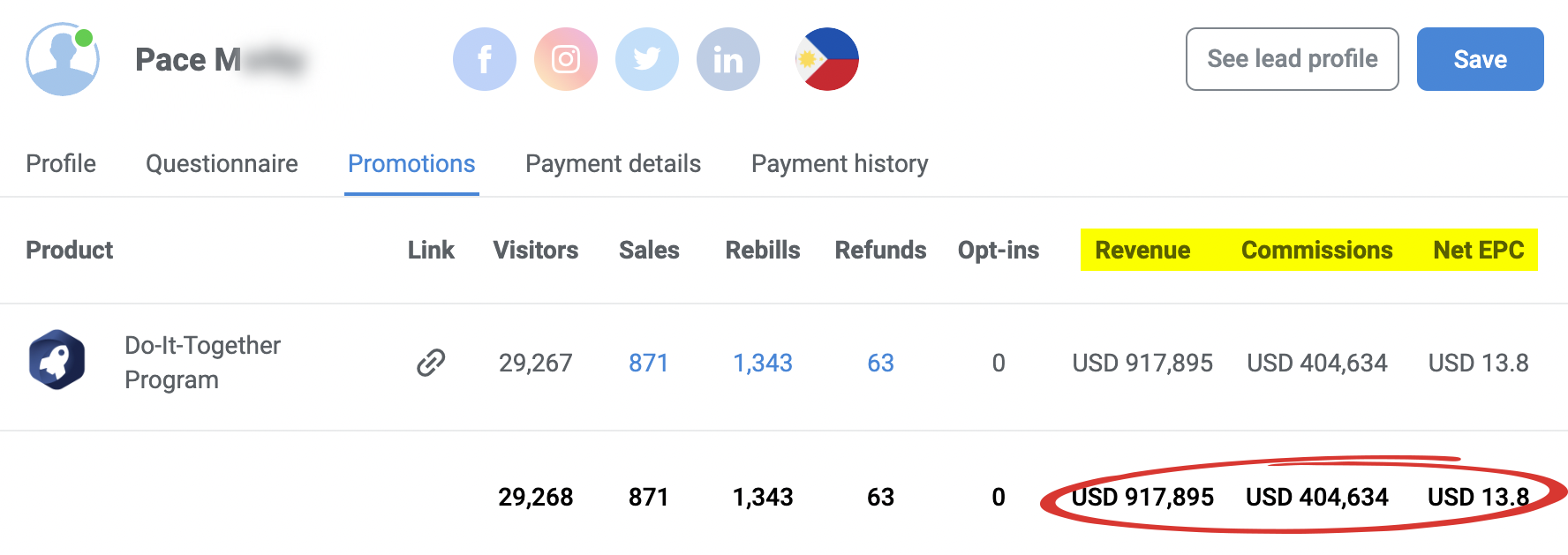Click the Revenue column header
This screenshot has width=1568, height=555.
click(1142, 250)
